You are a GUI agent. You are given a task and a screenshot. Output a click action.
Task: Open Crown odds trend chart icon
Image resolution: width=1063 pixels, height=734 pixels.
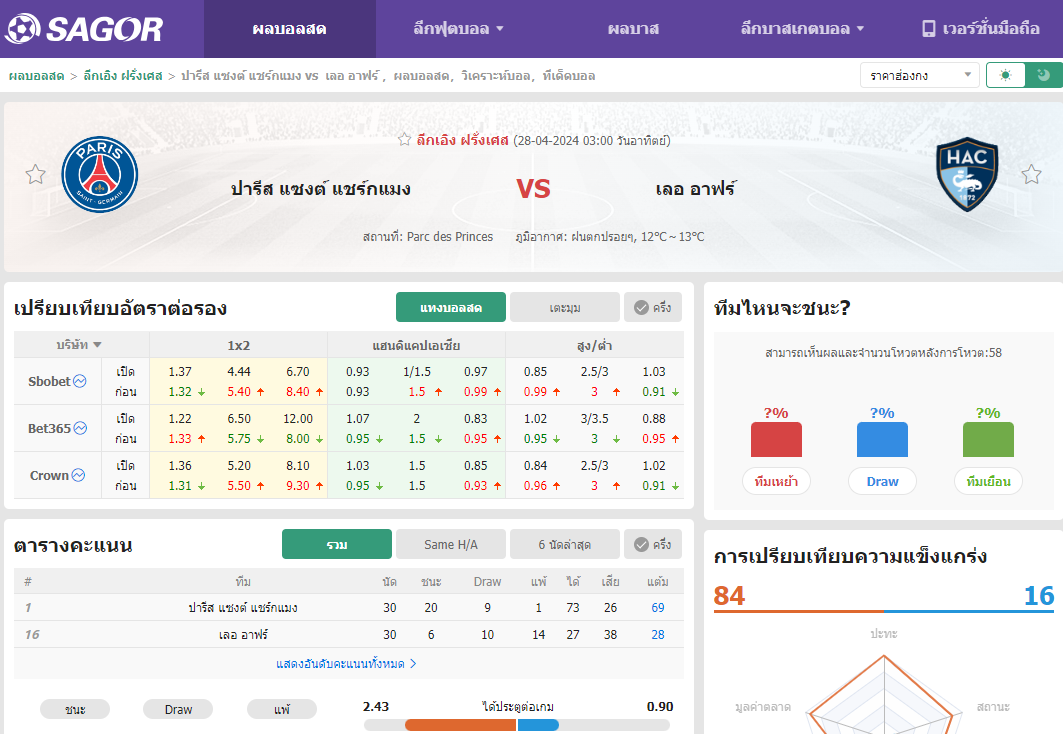(79, 475)
